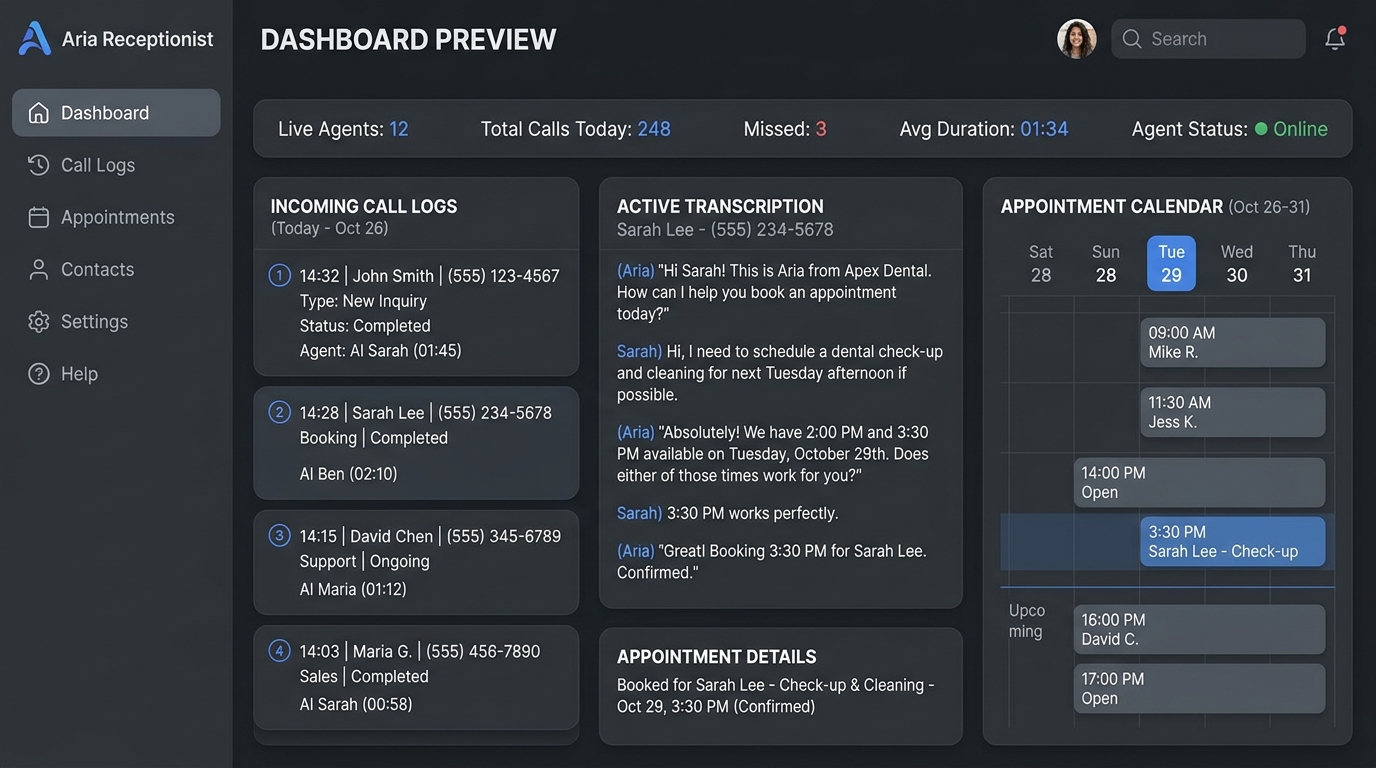Select the 14:00 PM Open slot
The width and height of the screenshot is (1376, 768).
(1200, 482)
